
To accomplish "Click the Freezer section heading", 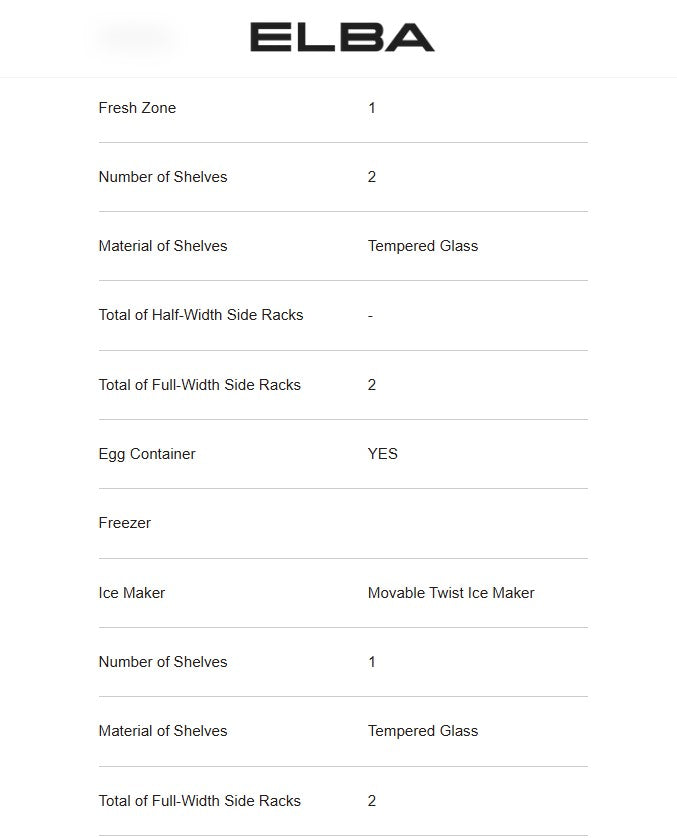I will pyautogui.click(x=125, y=523).
